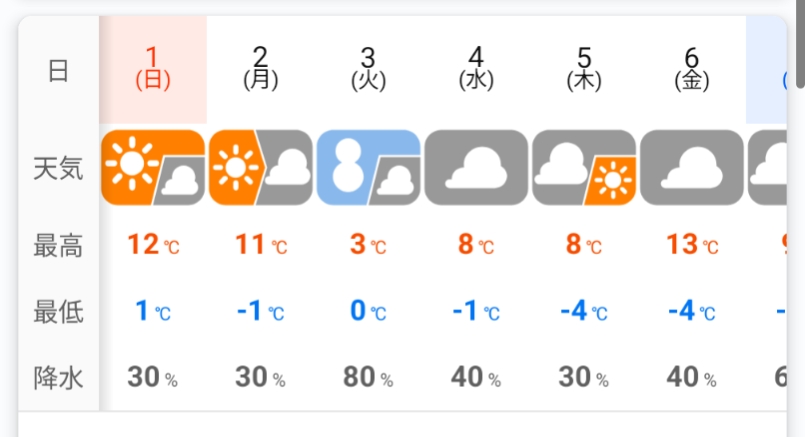
Task: Select the day 2 (月) date header
Action: [261, 69]
